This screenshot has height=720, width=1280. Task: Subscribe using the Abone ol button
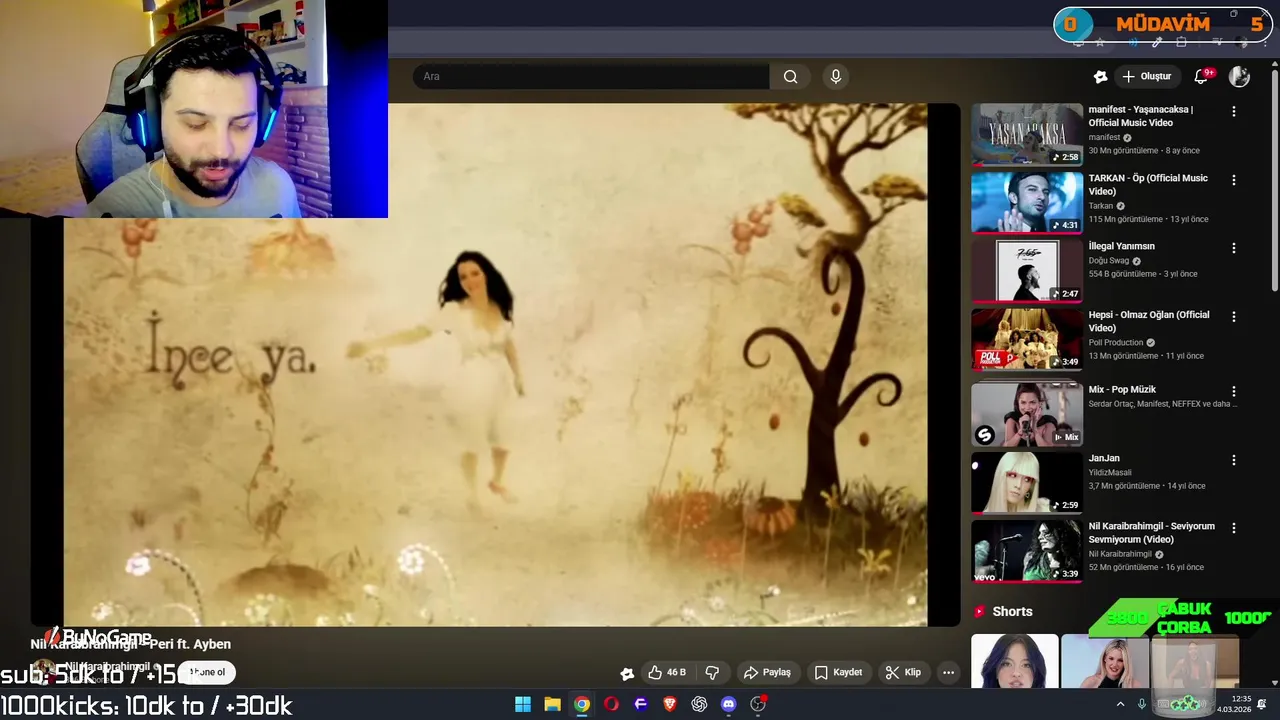(x=207, y=672)
